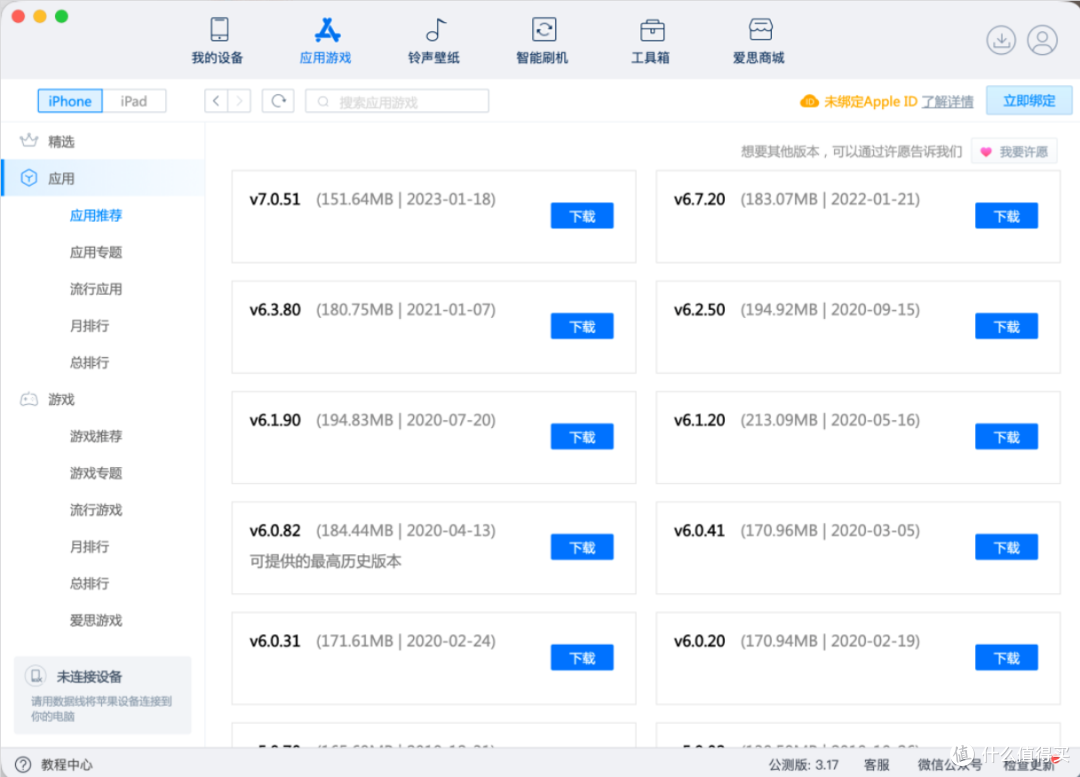Click the 未连接设备 status panel
The width and height of the screenshot is (1080, 777).
[x=103, y=695]
